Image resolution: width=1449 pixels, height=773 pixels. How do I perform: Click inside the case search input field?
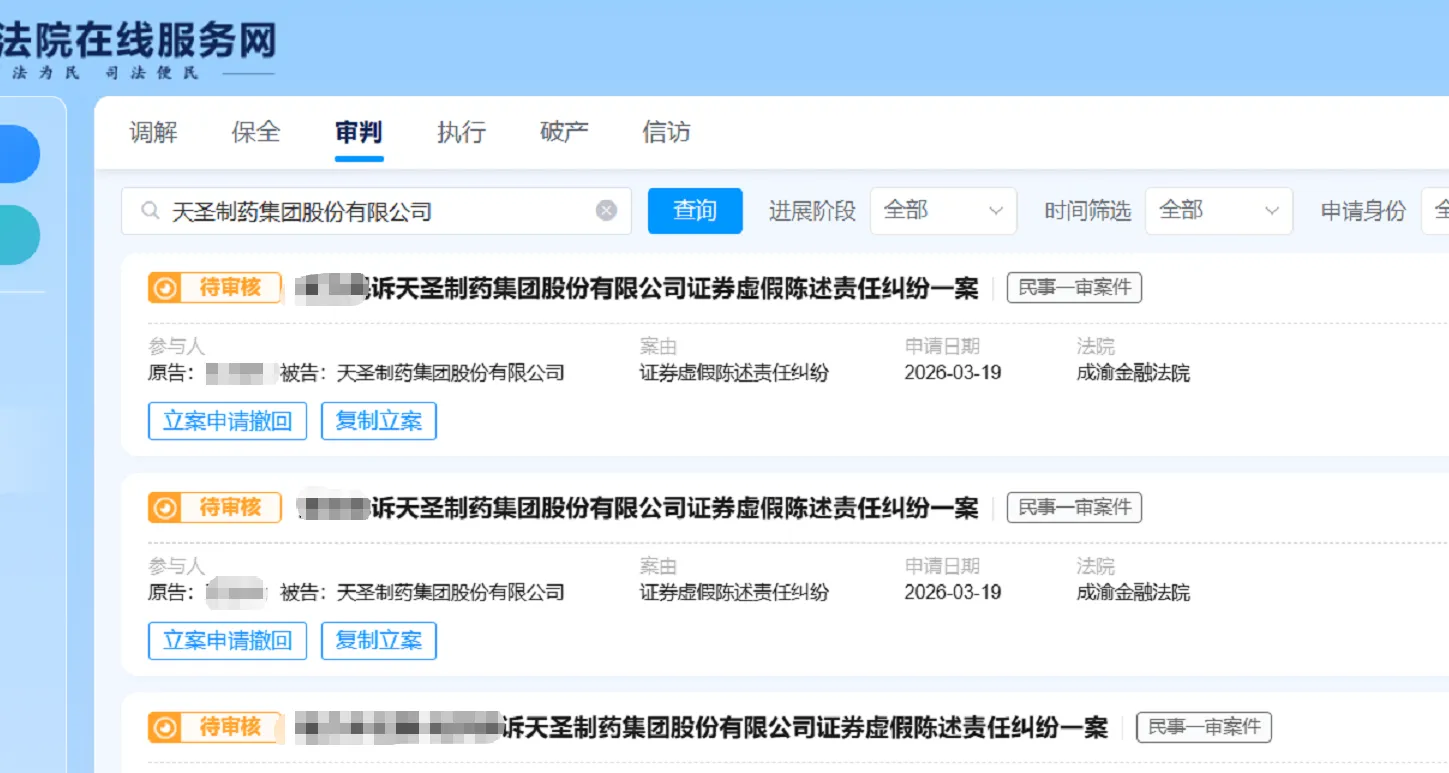pos(380,210)
